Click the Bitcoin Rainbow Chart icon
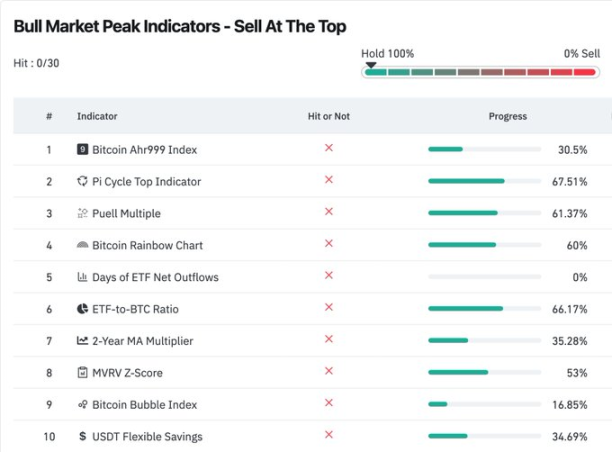The image size is (612, 452). click(x=82, y=245)
